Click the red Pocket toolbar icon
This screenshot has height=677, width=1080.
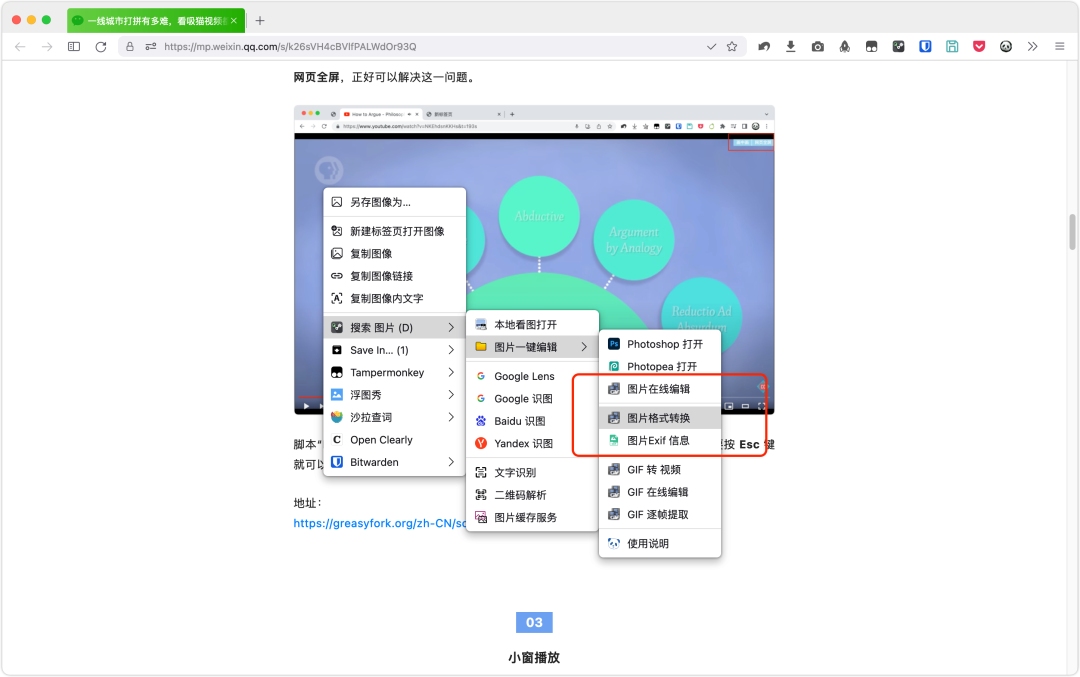[x=979, y=47]
